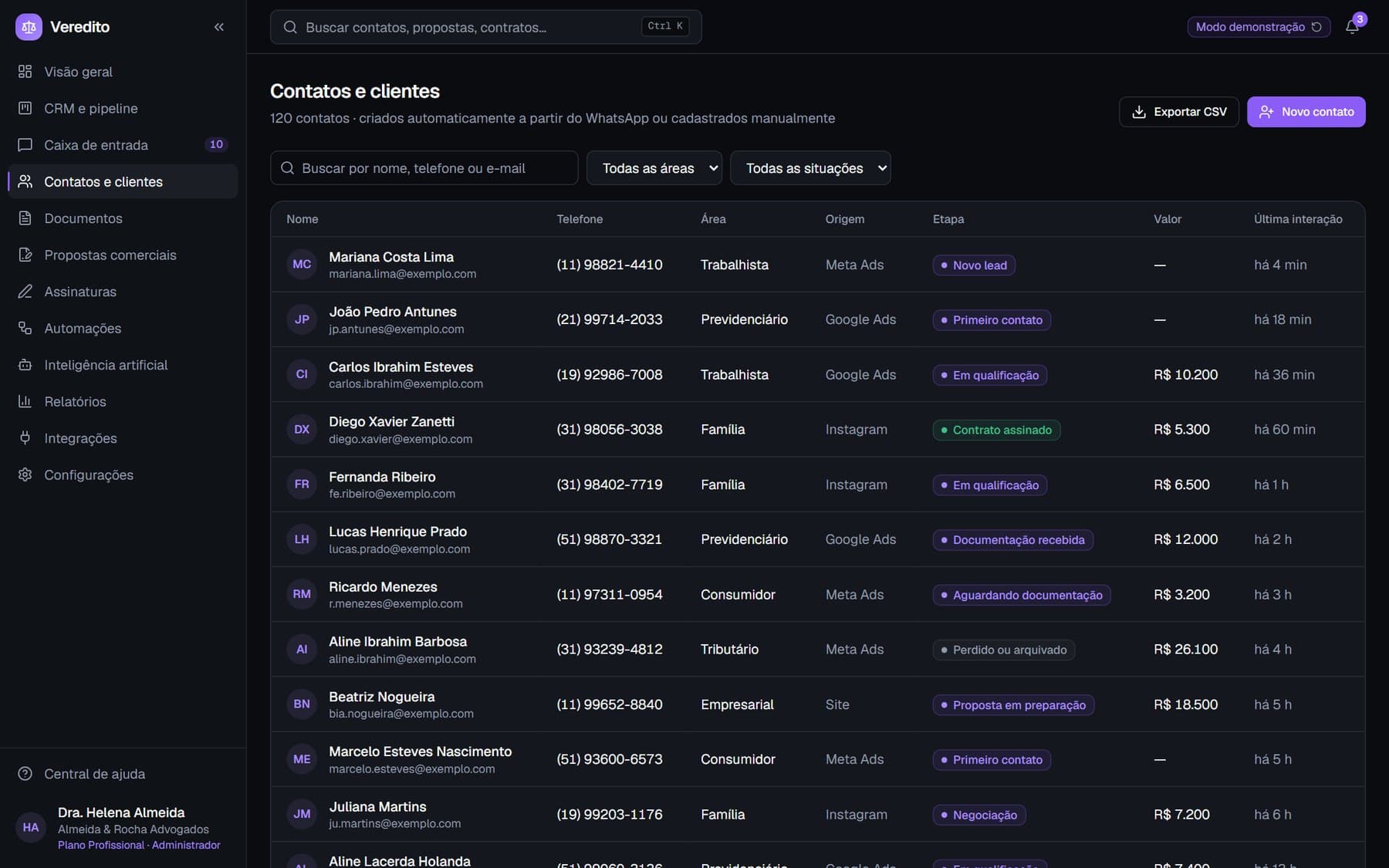1389x868 pixels.
Task: Collapse the sidebar with the double chevron
Action: pos(219,27)
